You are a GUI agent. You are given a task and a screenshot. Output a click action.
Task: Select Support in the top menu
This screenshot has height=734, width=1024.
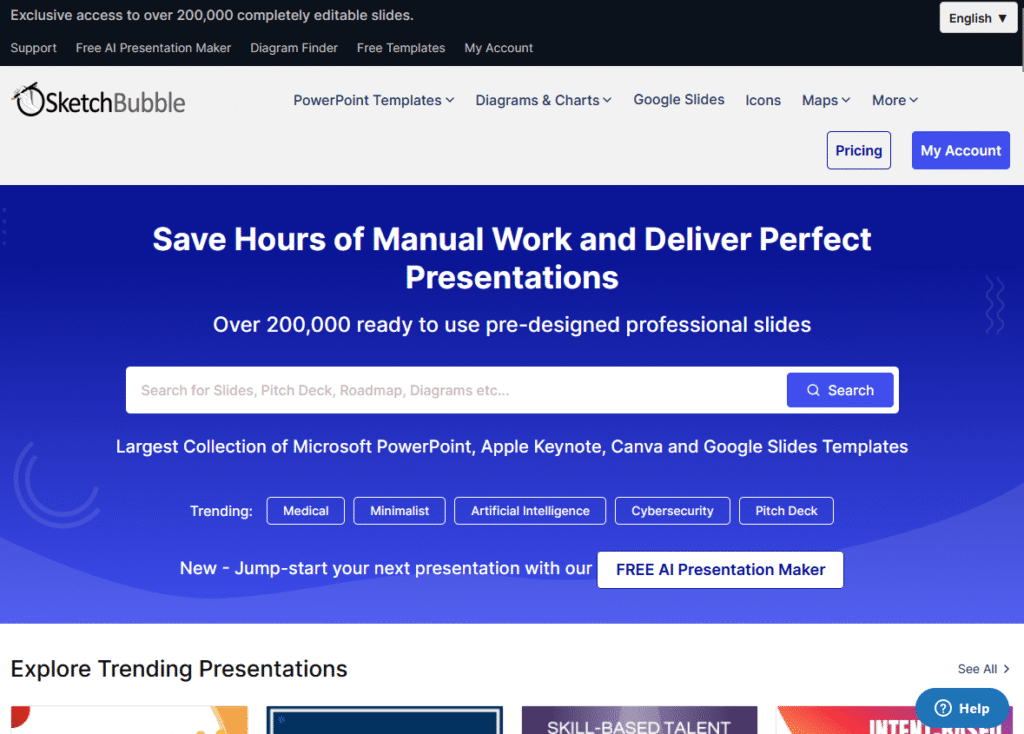tap(33, 48)
